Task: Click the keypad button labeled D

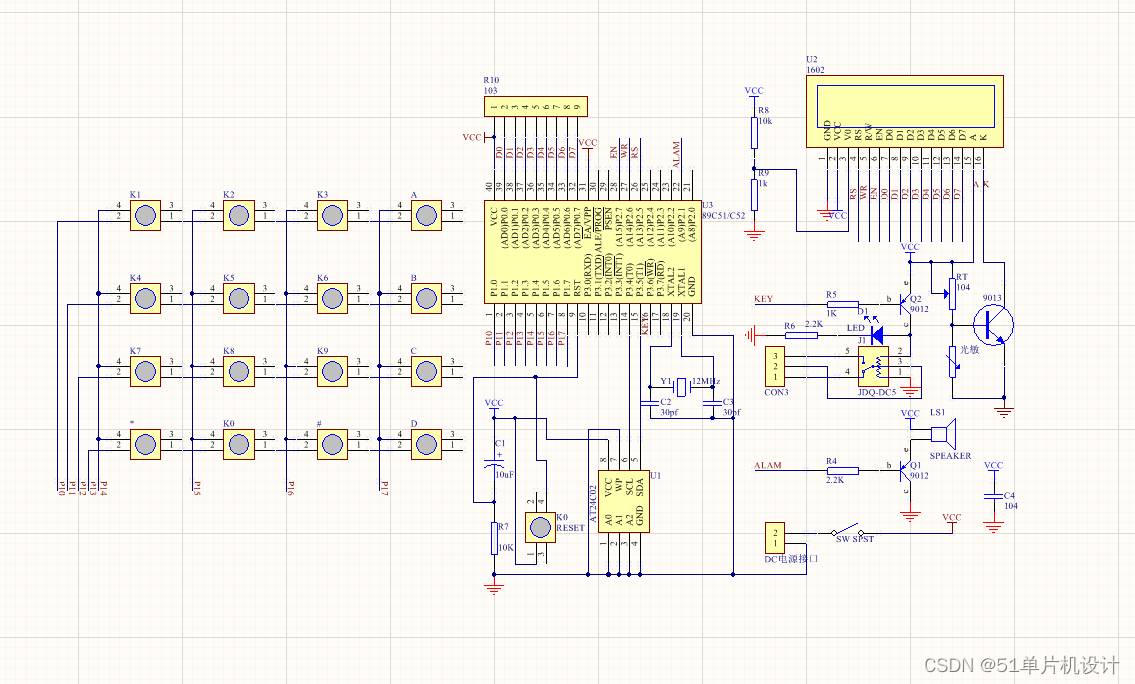Action: [426, 444]
